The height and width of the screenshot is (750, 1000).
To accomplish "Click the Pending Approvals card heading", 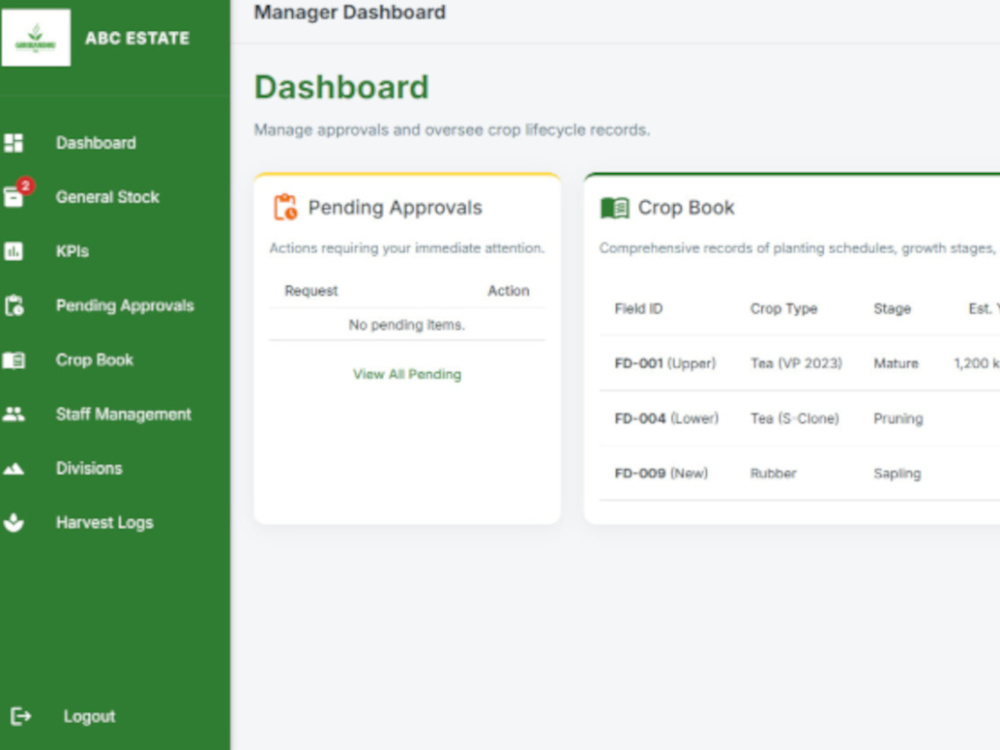I will tap(395, 208).
